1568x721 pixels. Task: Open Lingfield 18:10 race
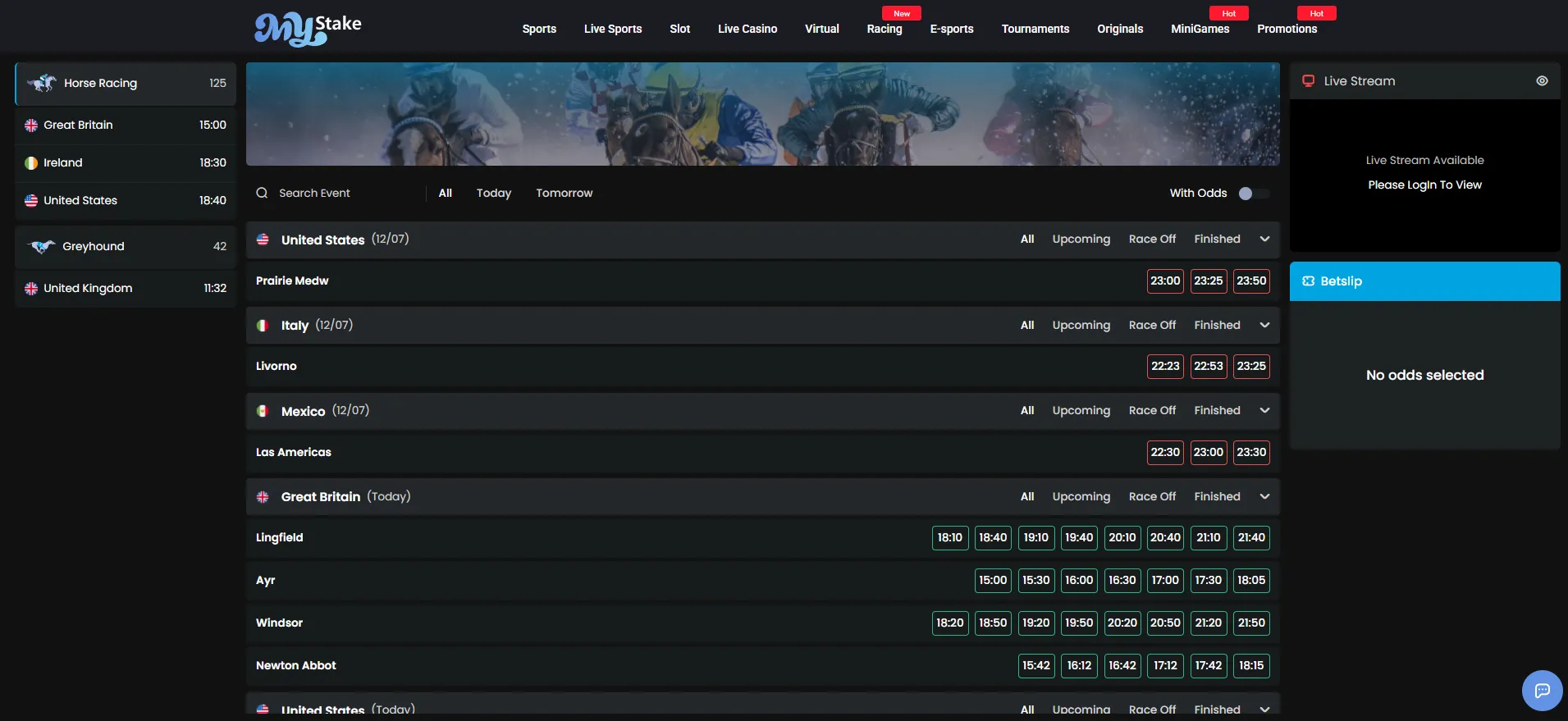pos(950,538)
